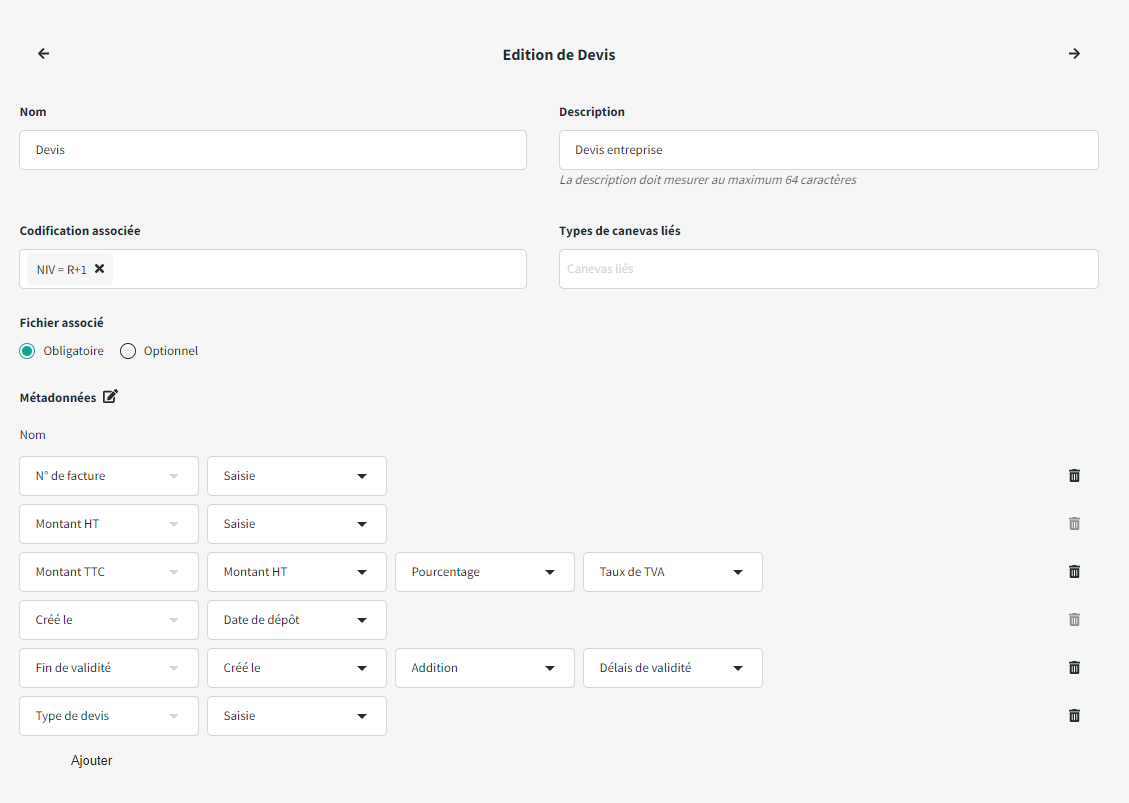Image resolution: width=1129 pixels, height=803 pixels.
Task: Delete the Type de devis row
Action: (1074, 716)
